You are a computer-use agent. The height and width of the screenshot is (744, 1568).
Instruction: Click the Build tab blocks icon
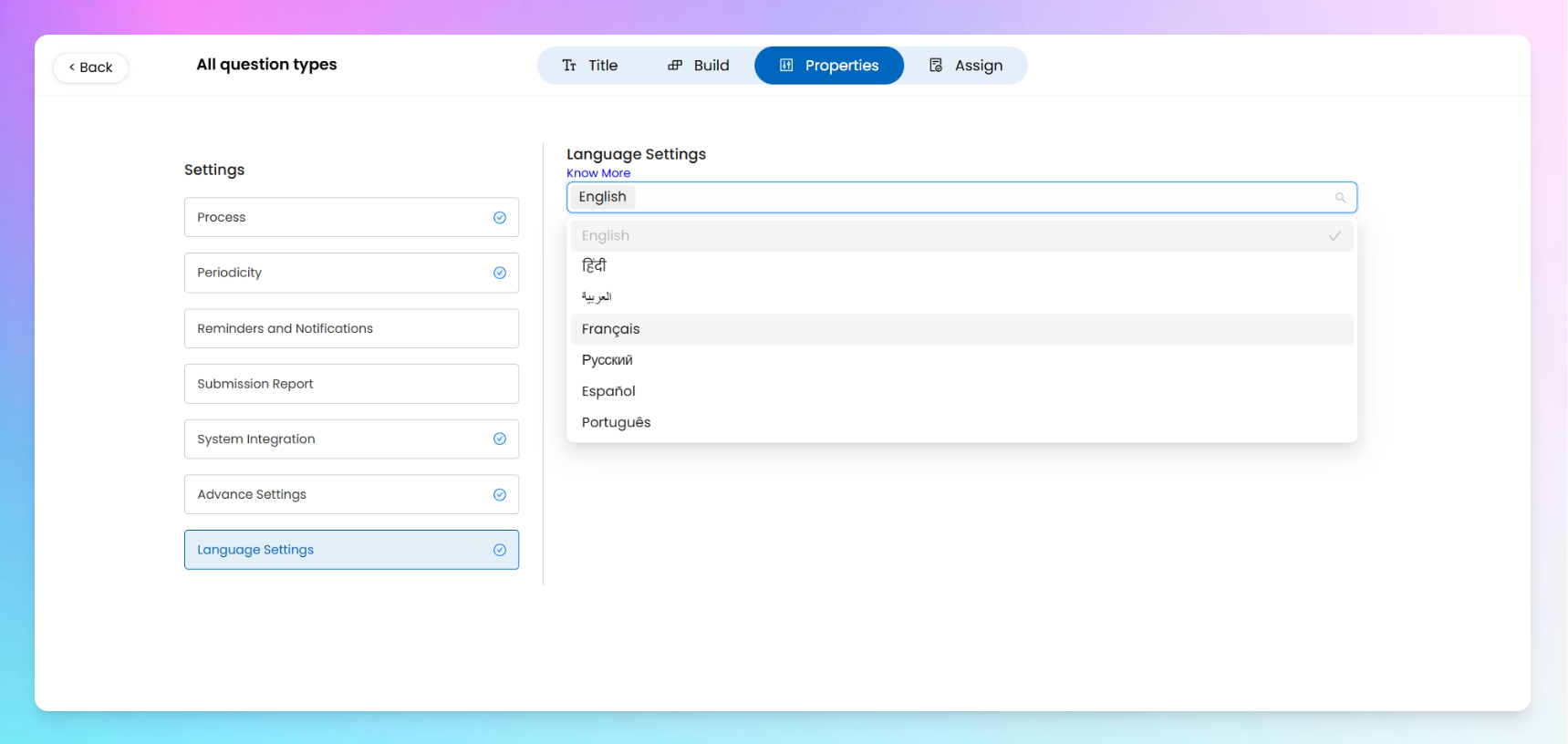[x=675, y=66]
